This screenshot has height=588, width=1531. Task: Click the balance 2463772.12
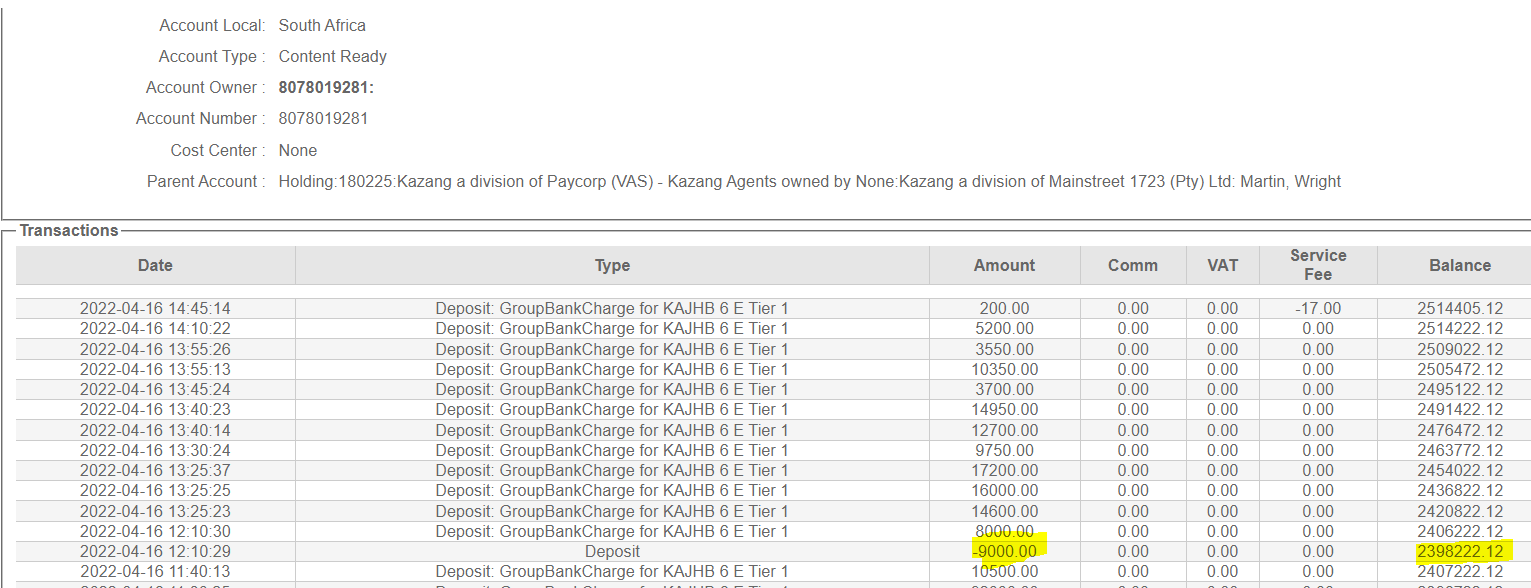[x=1460, y=450]
